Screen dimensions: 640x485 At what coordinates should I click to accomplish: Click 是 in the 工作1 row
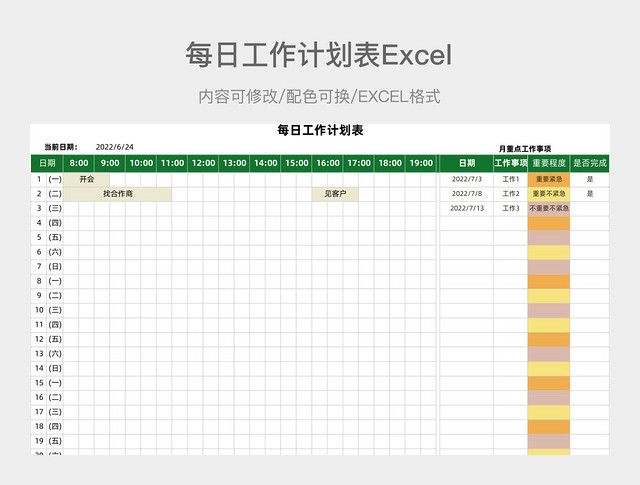tap(590, 179)
